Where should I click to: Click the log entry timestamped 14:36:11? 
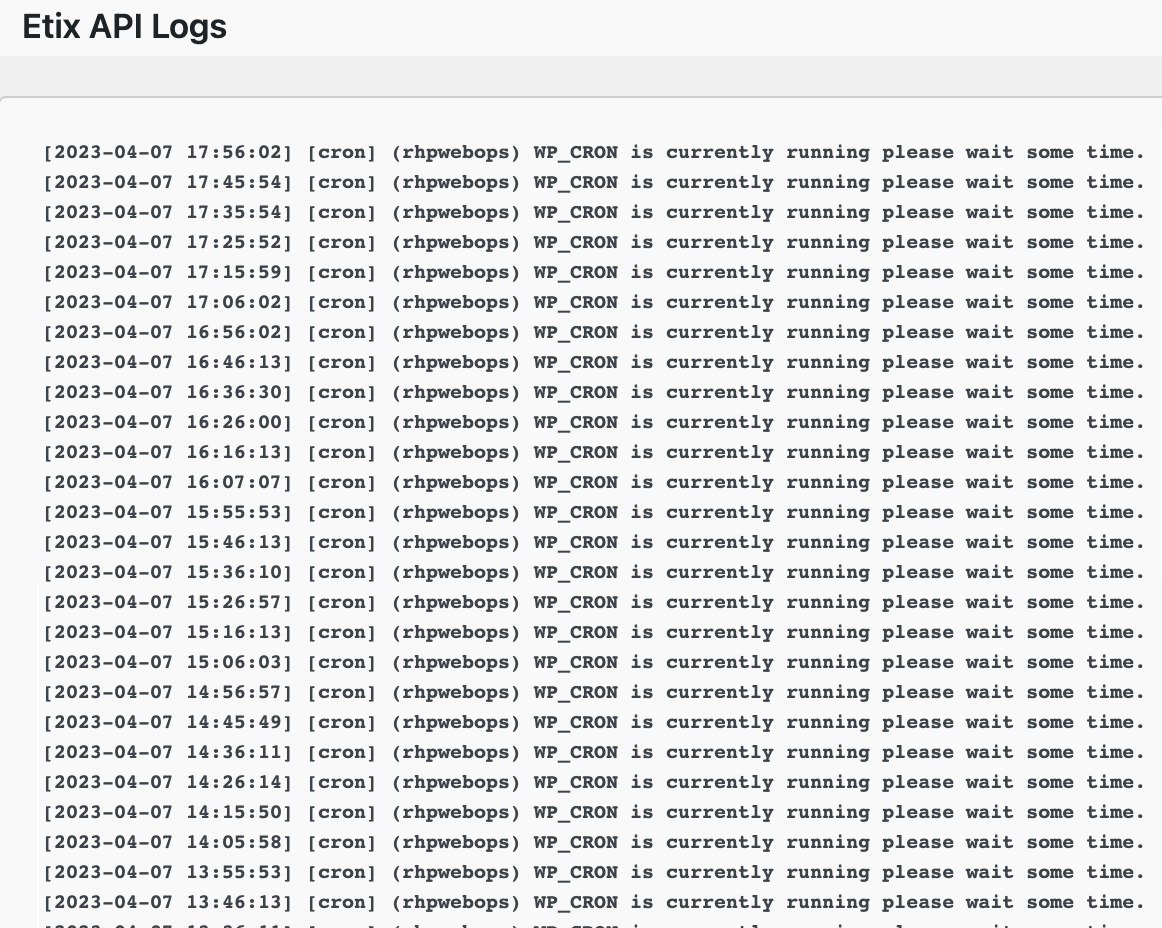(x=593, y=753)
